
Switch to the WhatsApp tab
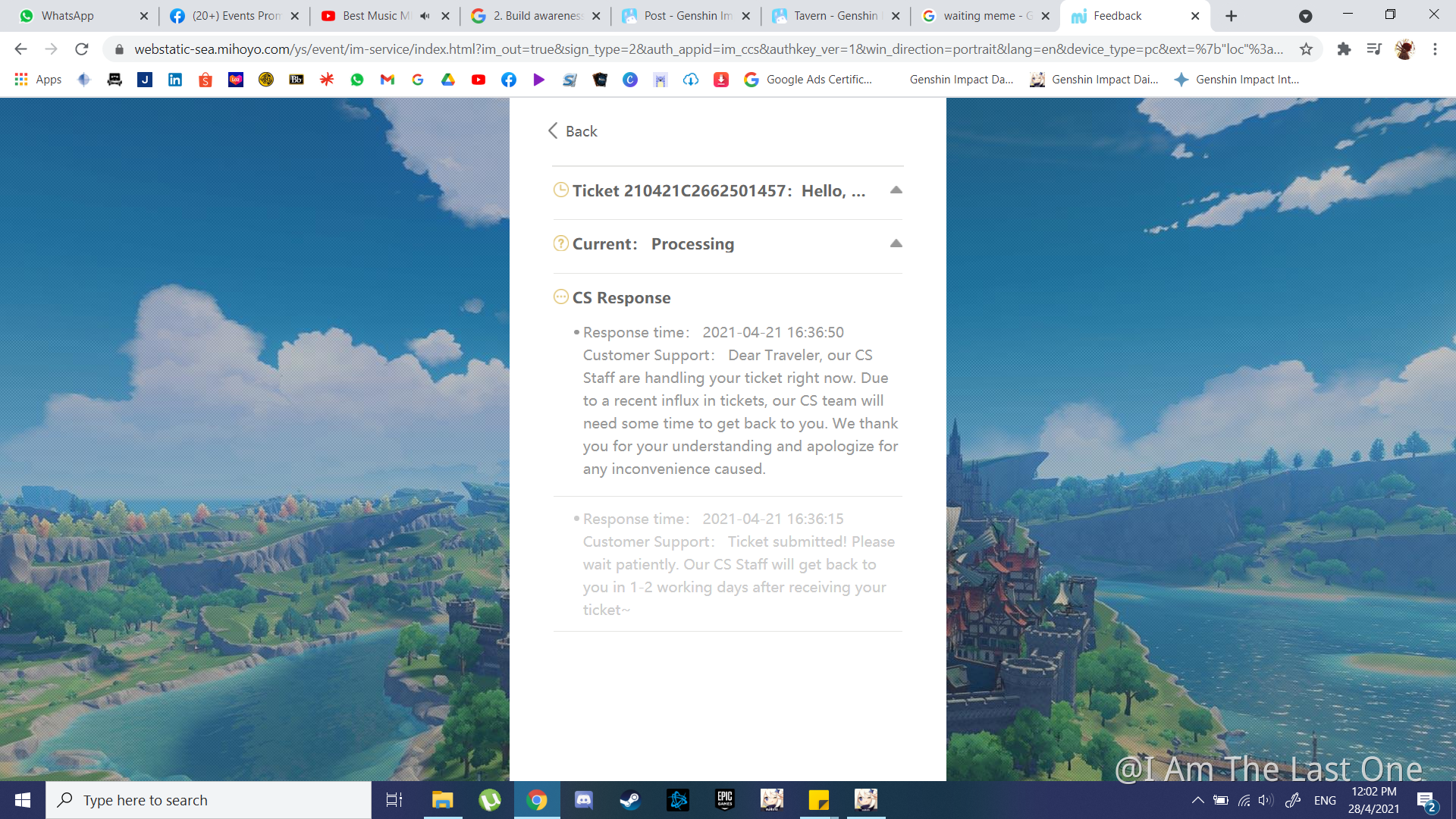point(68,16)
